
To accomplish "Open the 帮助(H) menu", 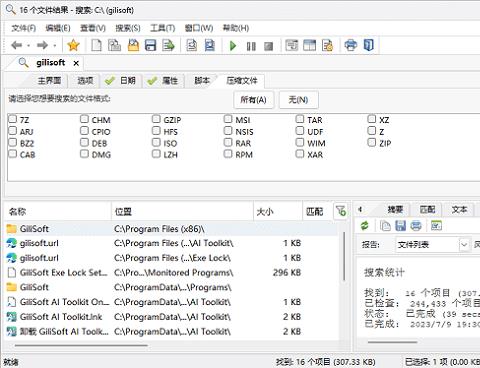I will click(x=236, y=28).
